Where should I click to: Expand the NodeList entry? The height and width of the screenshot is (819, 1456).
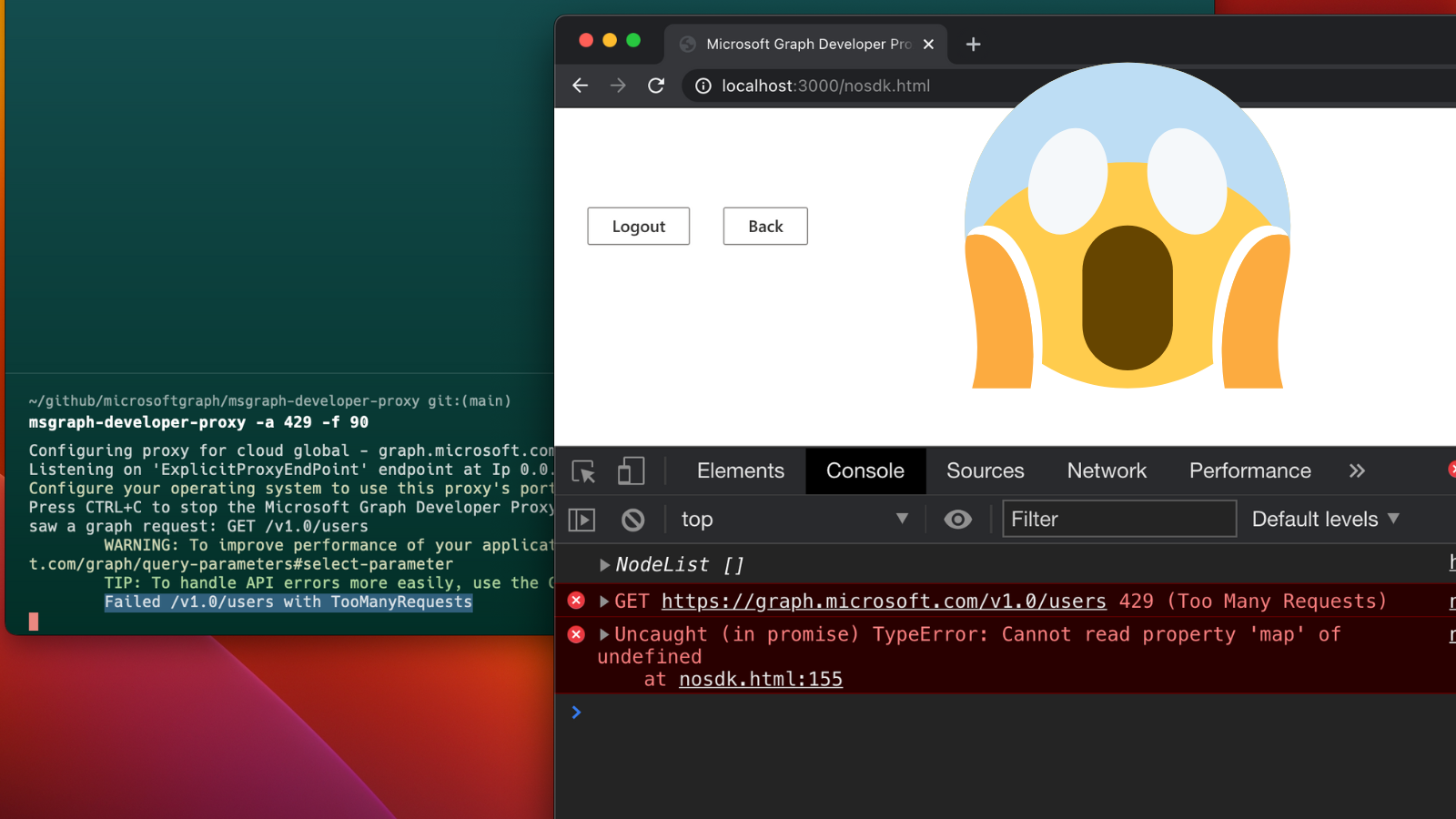point(604,565)
